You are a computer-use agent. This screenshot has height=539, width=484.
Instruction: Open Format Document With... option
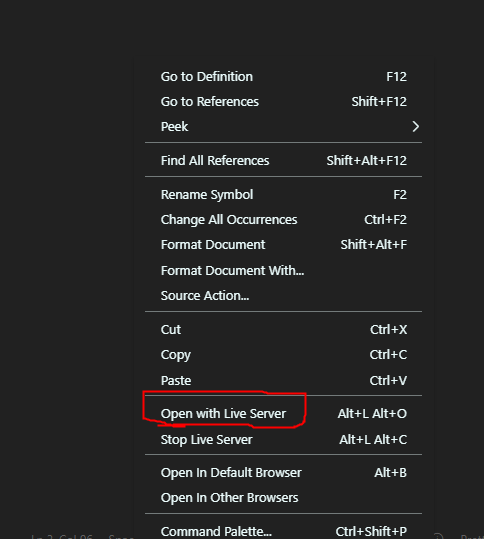284,271
